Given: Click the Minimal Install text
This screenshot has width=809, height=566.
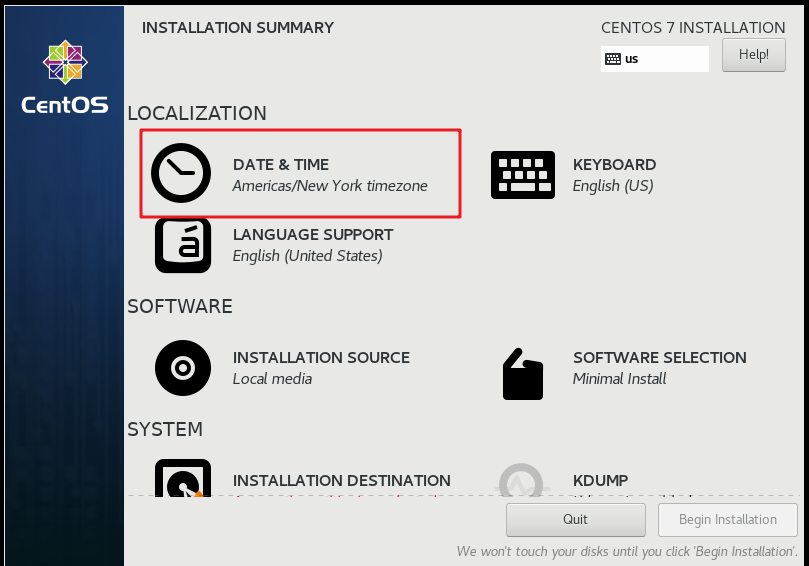Looking at the screenshot, I should click(620, 379).
